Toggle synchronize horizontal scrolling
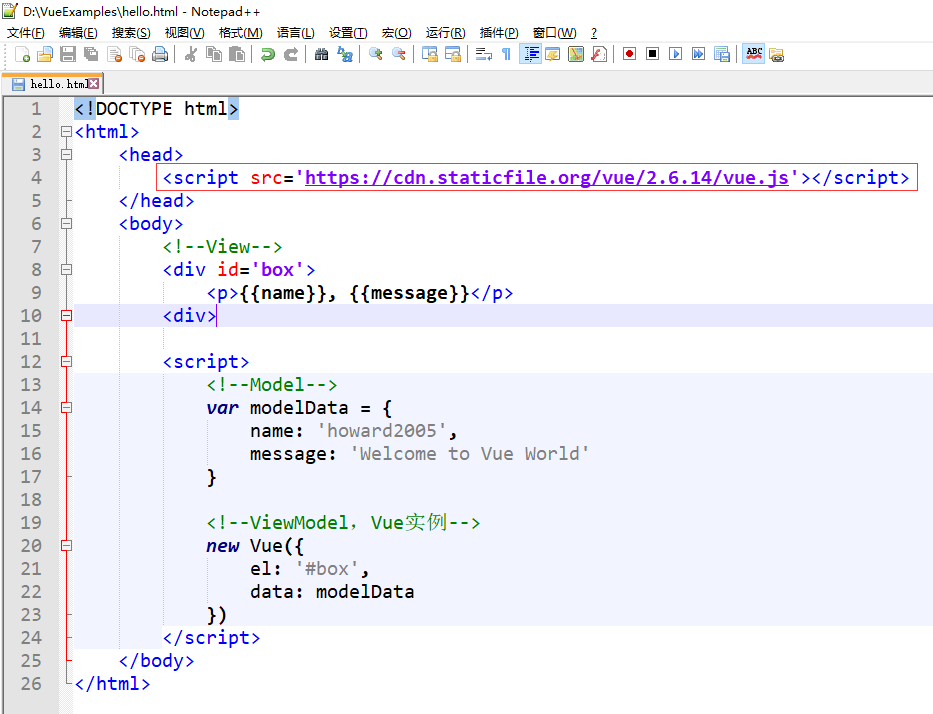The height and width of the screenshot is (714, 933). [453, 55]
